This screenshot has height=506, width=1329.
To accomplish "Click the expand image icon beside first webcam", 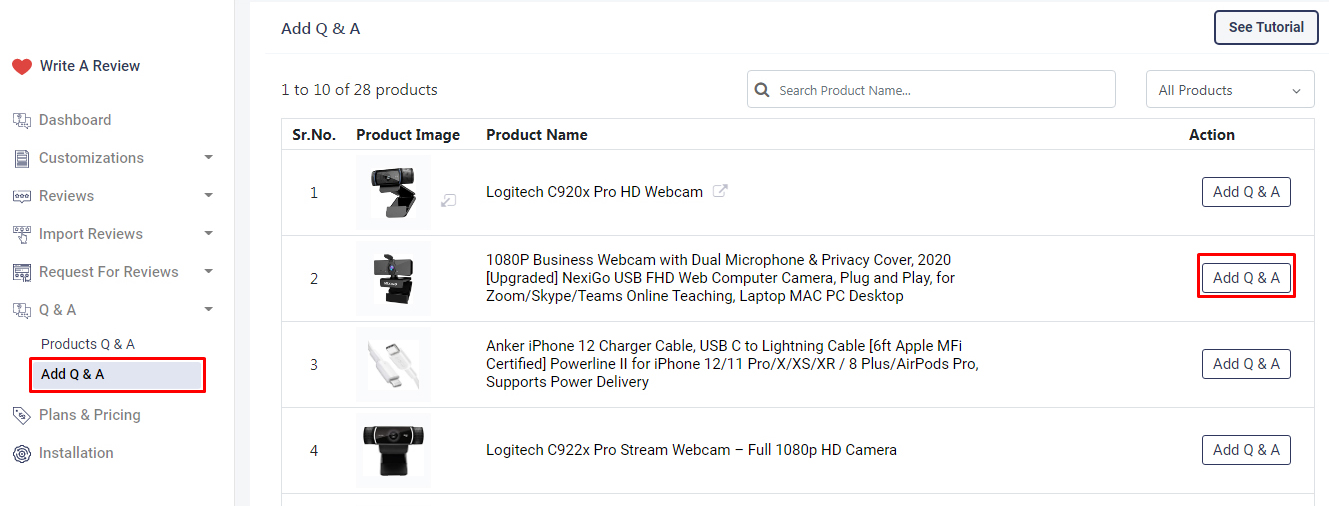I will coord(449,200).
